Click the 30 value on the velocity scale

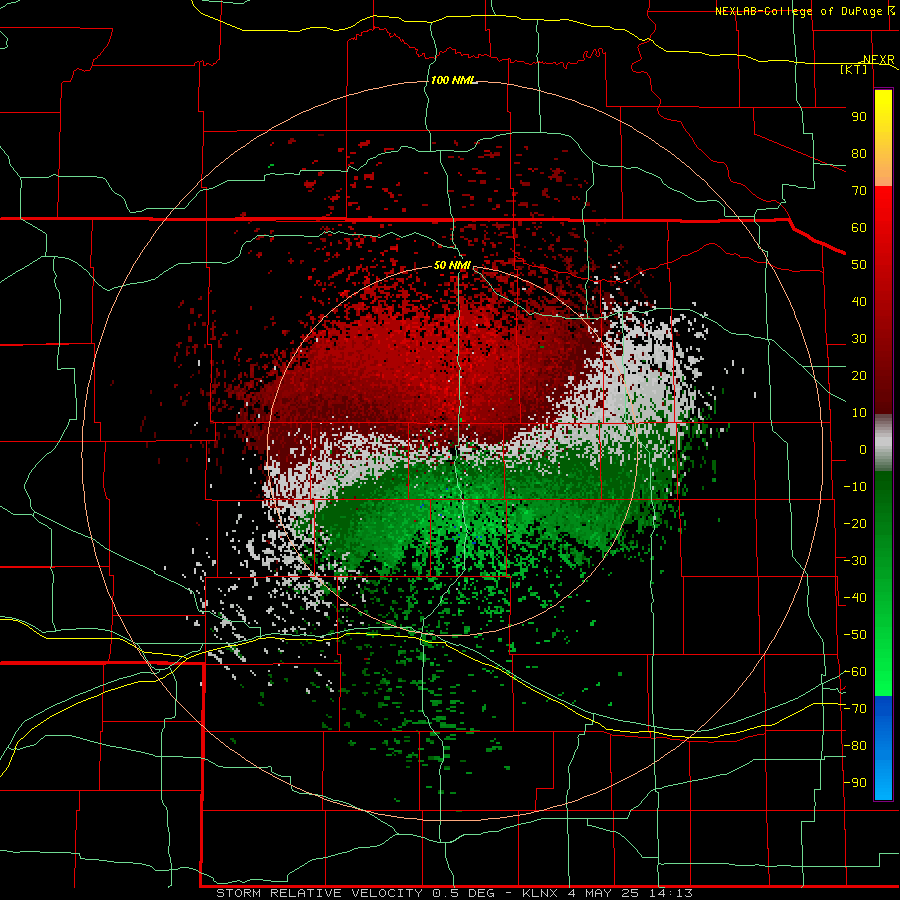(x=859, y=339)
